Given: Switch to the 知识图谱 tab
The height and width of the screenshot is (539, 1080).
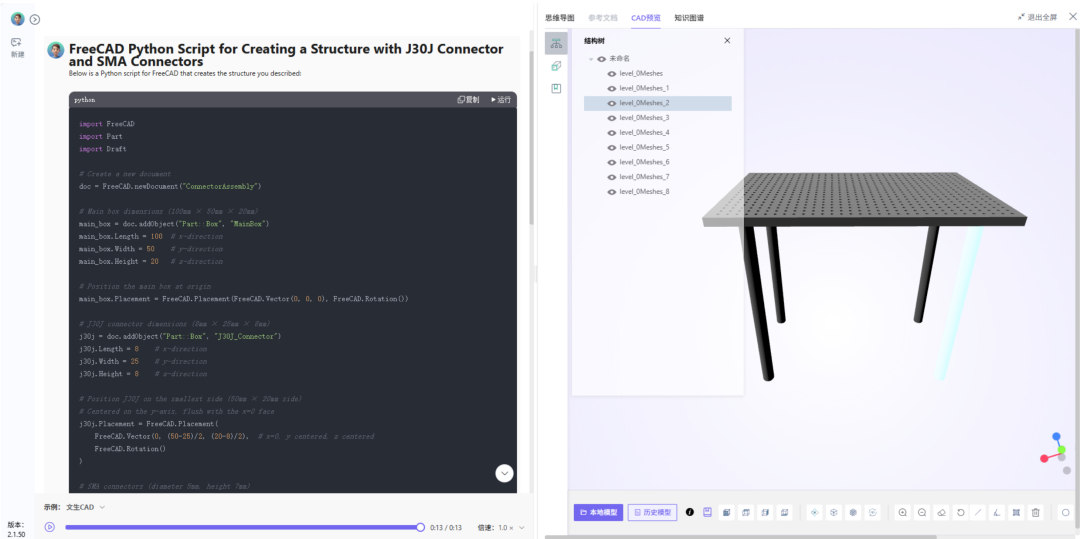Looking at the screenshot, I should [689, 18].
